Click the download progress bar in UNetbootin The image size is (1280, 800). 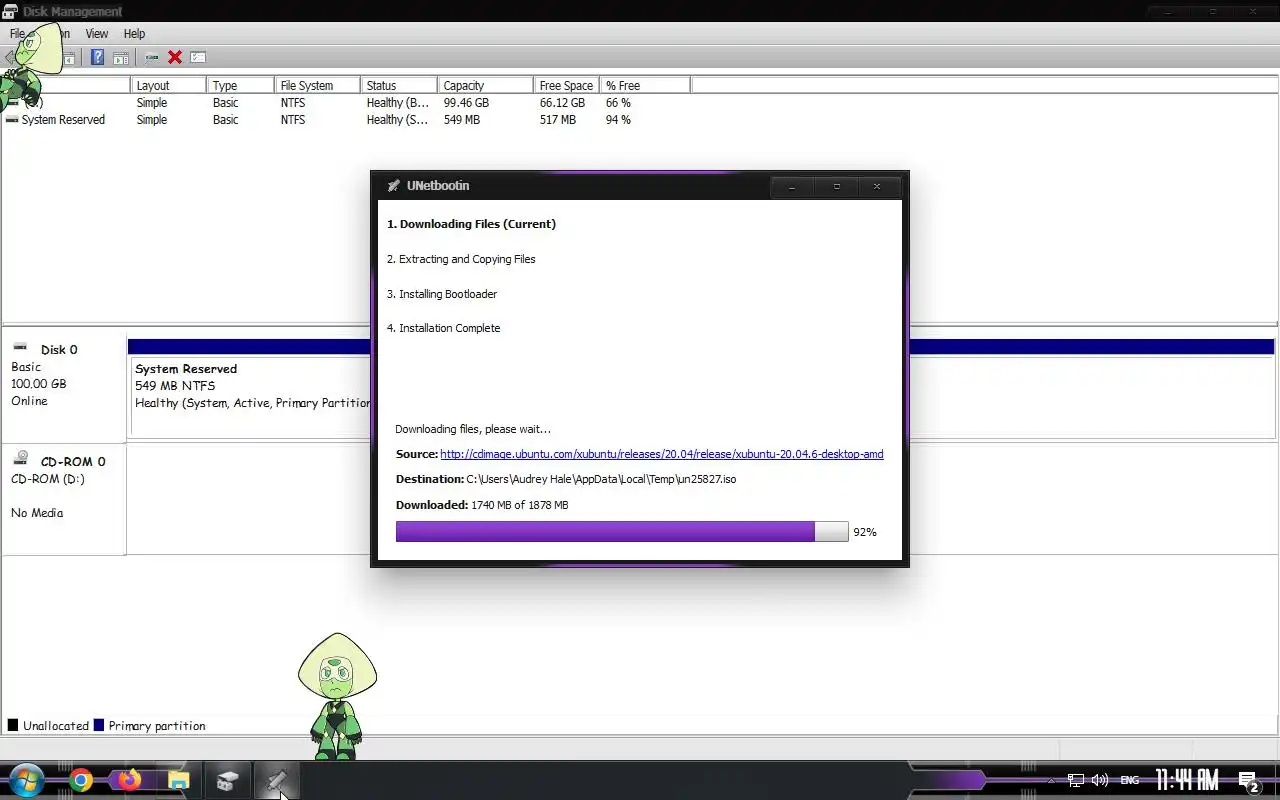point(622,532)
